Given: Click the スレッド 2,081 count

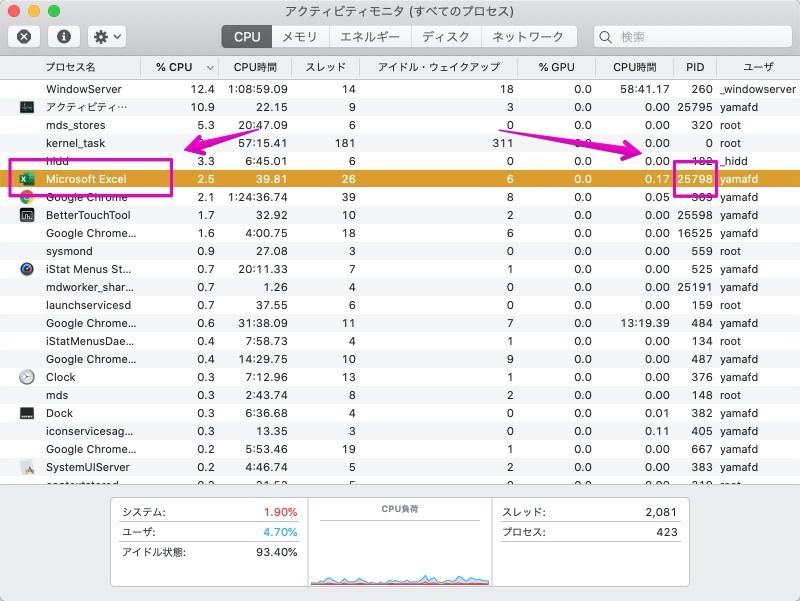Looking at the screenshot, I should coord(661,512).
